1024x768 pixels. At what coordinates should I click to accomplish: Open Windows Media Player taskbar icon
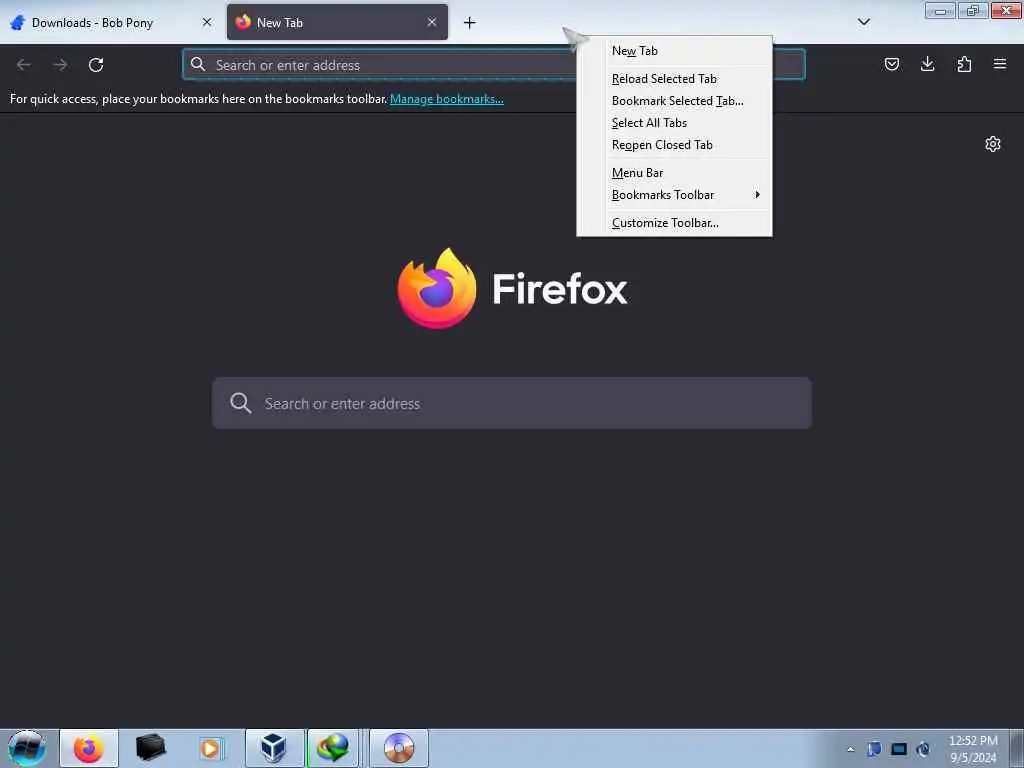[211, 748]
